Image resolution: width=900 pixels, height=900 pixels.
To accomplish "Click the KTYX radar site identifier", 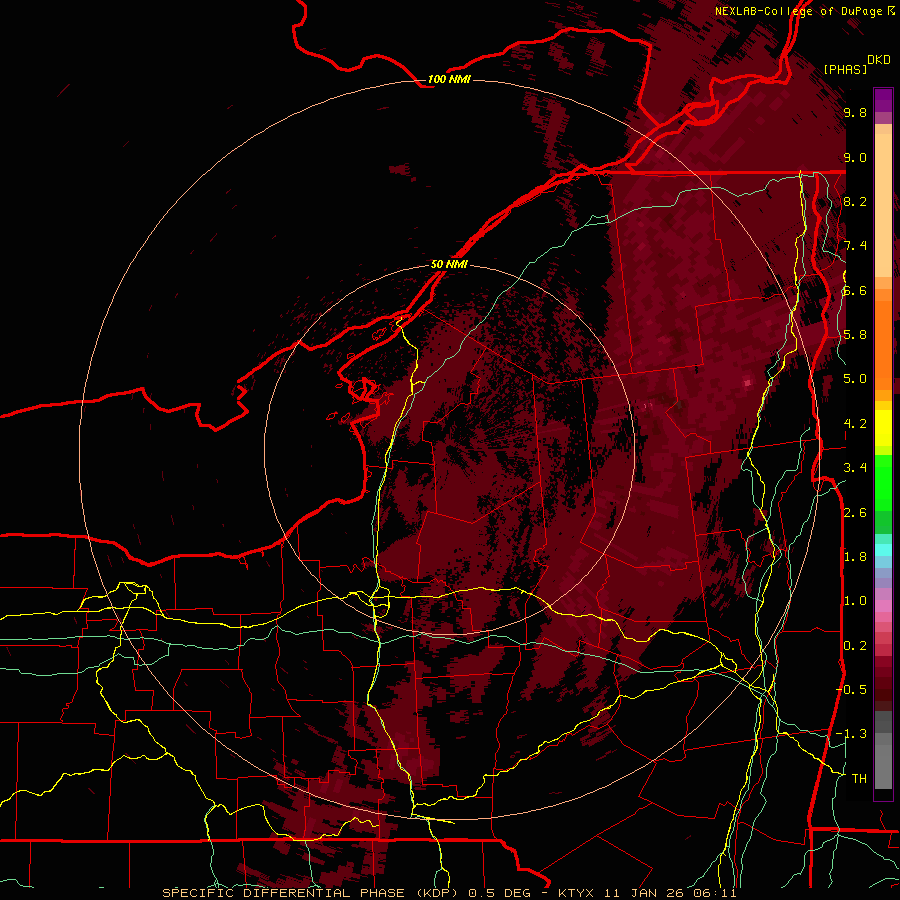I will [x=577, y=893].
